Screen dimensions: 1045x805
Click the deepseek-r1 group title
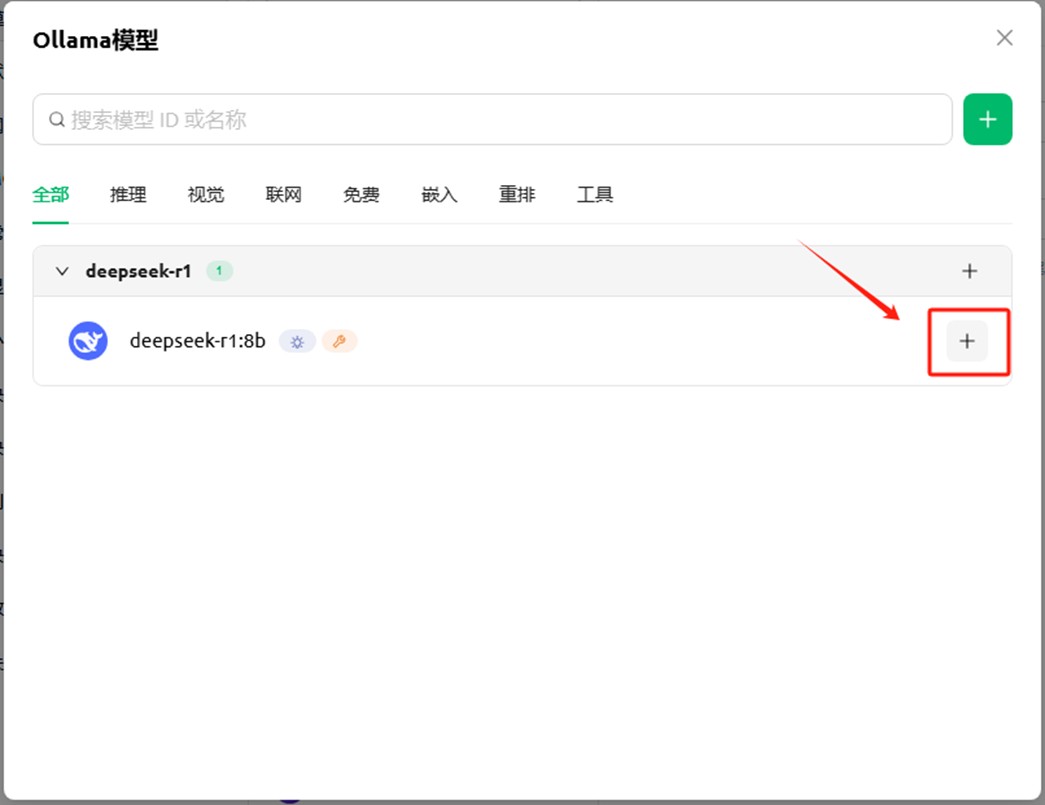(139, 271)
